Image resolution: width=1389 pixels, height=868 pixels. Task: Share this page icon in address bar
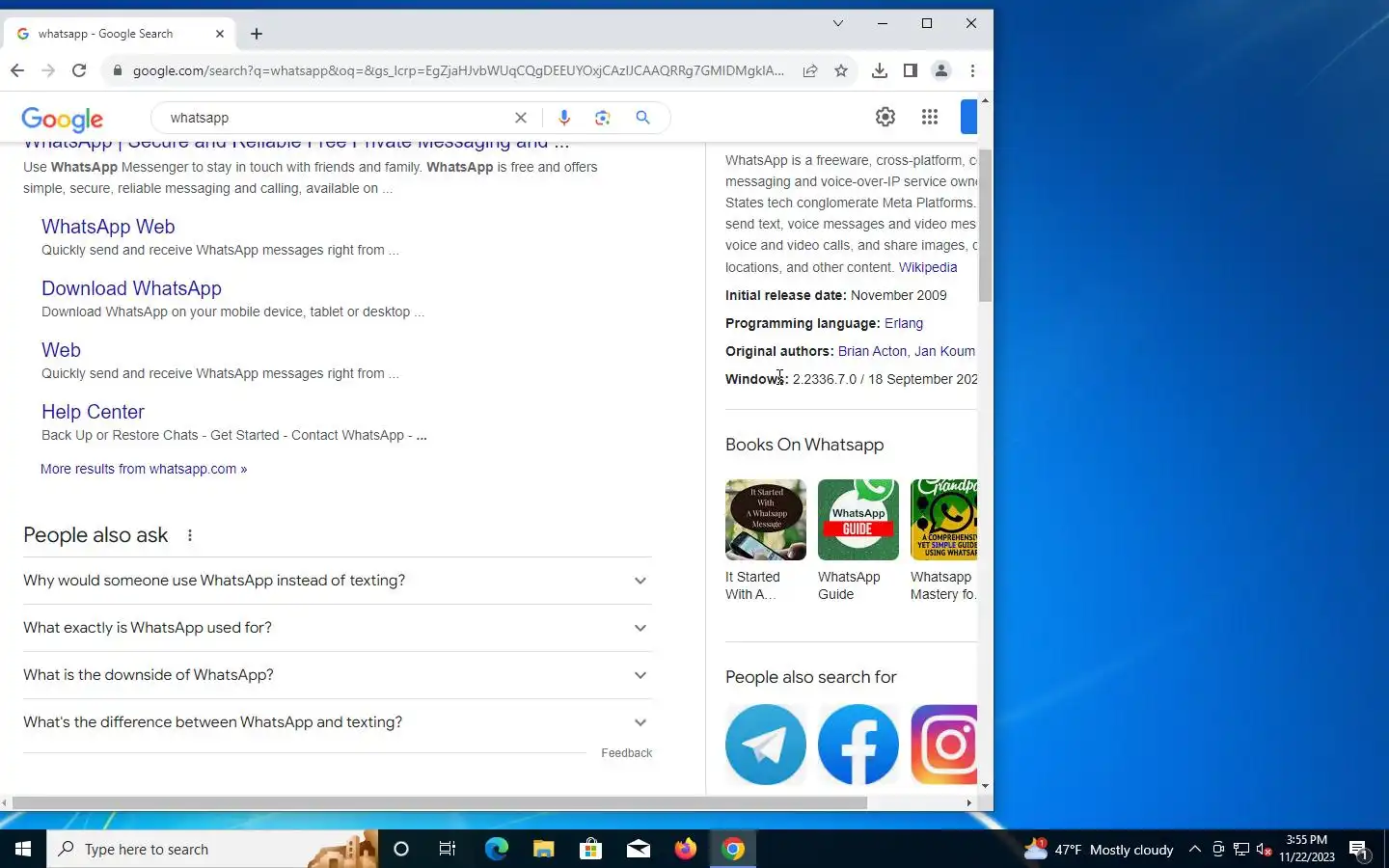[x=810, y=70]
